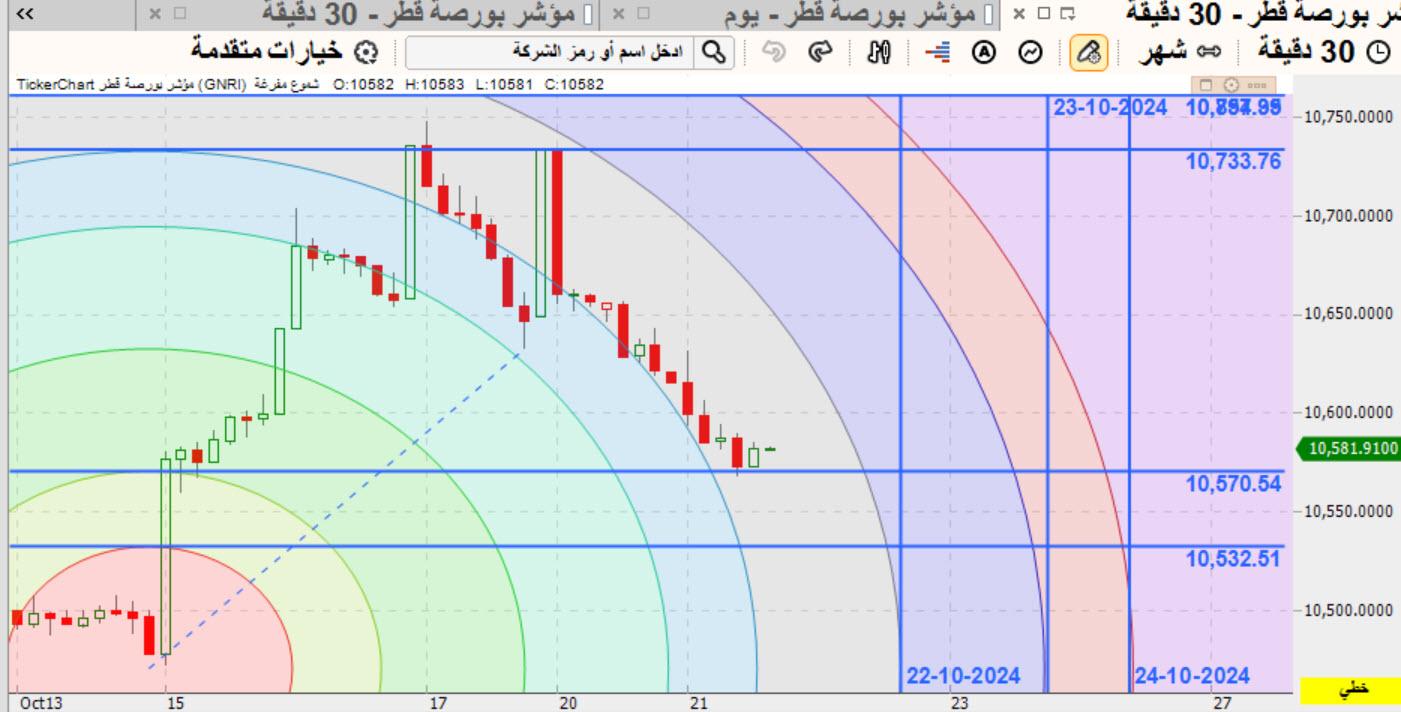The image size is (1401, 712).
Task: Redo the last chart action
Action: click(x=821, y=52)
